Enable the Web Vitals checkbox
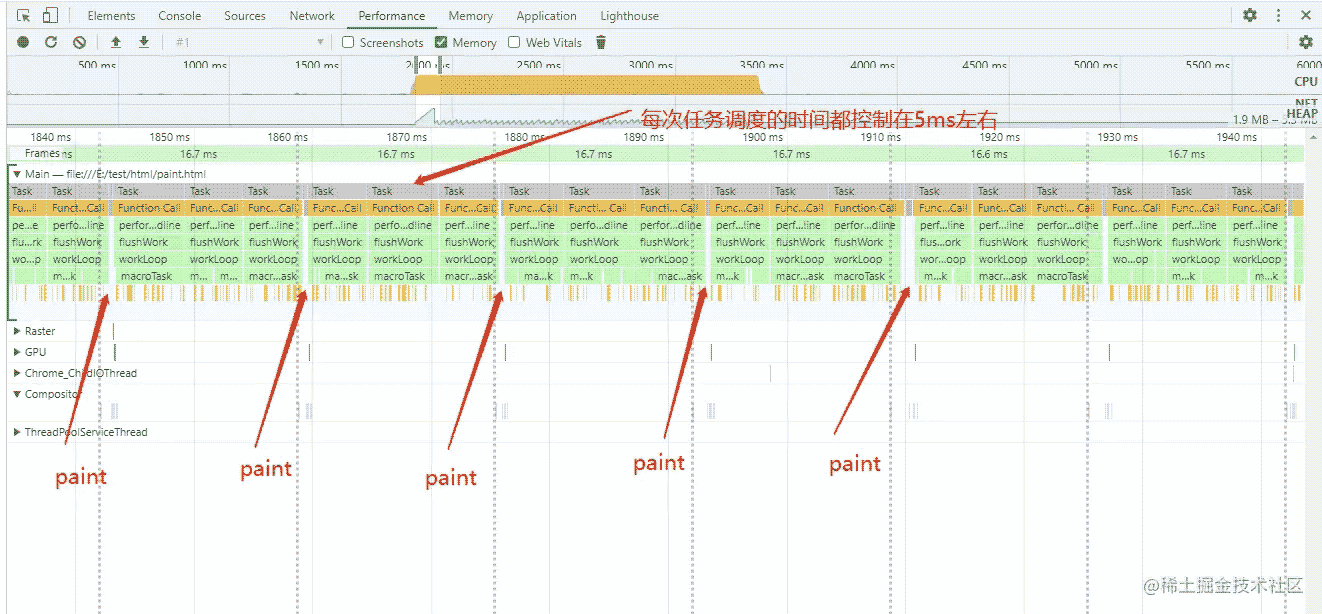 click(x=514, y=42)
